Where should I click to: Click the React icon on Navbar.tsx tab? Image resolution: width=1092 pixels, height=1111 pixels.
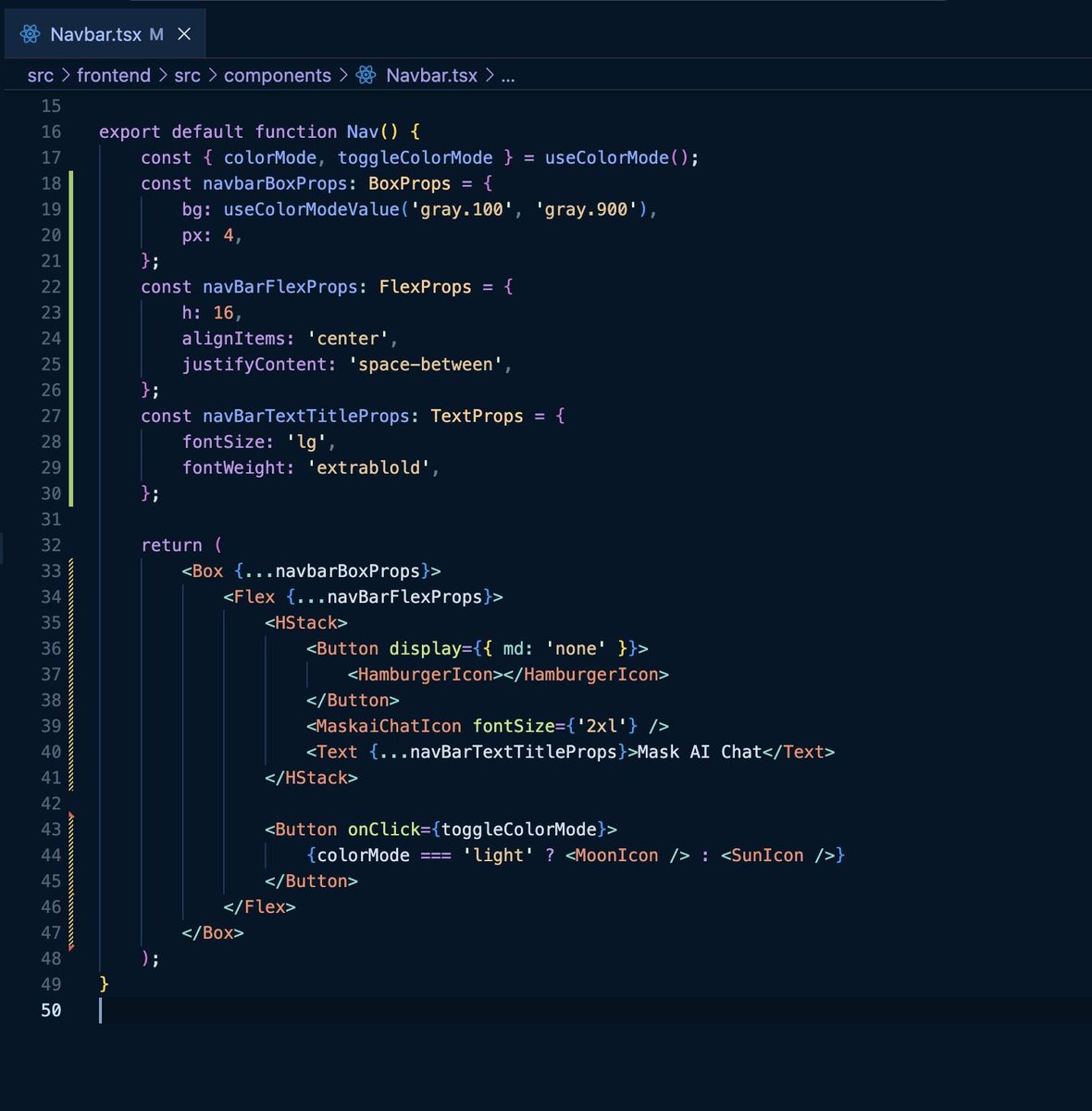pyautogui.click(x=31, y=34)
